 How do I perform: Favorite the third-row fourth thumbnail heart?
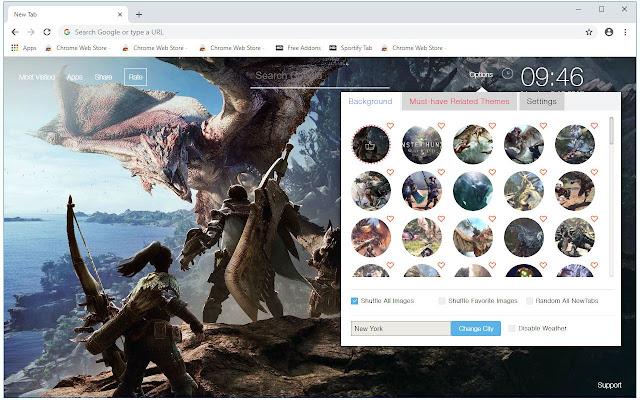[543, 219]
